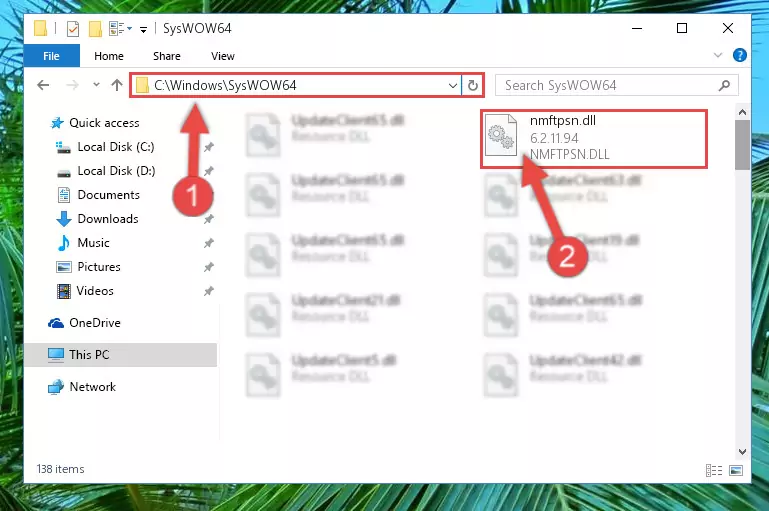Refresh the SysWOW64 folder

coord(473,85)
